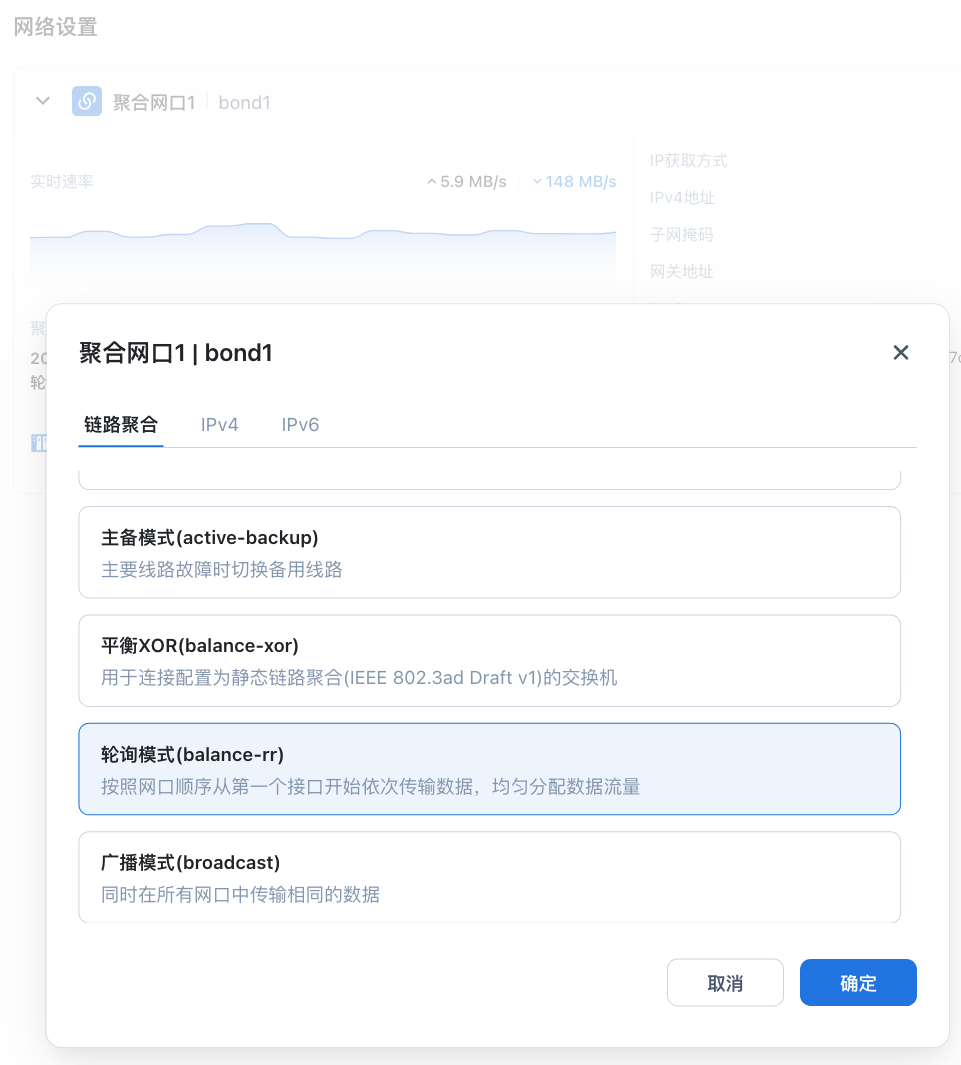The width and height of the screenshot is (961, 1065).
Task: Switch to the IPv4 tab
Action: coord(219,425)
